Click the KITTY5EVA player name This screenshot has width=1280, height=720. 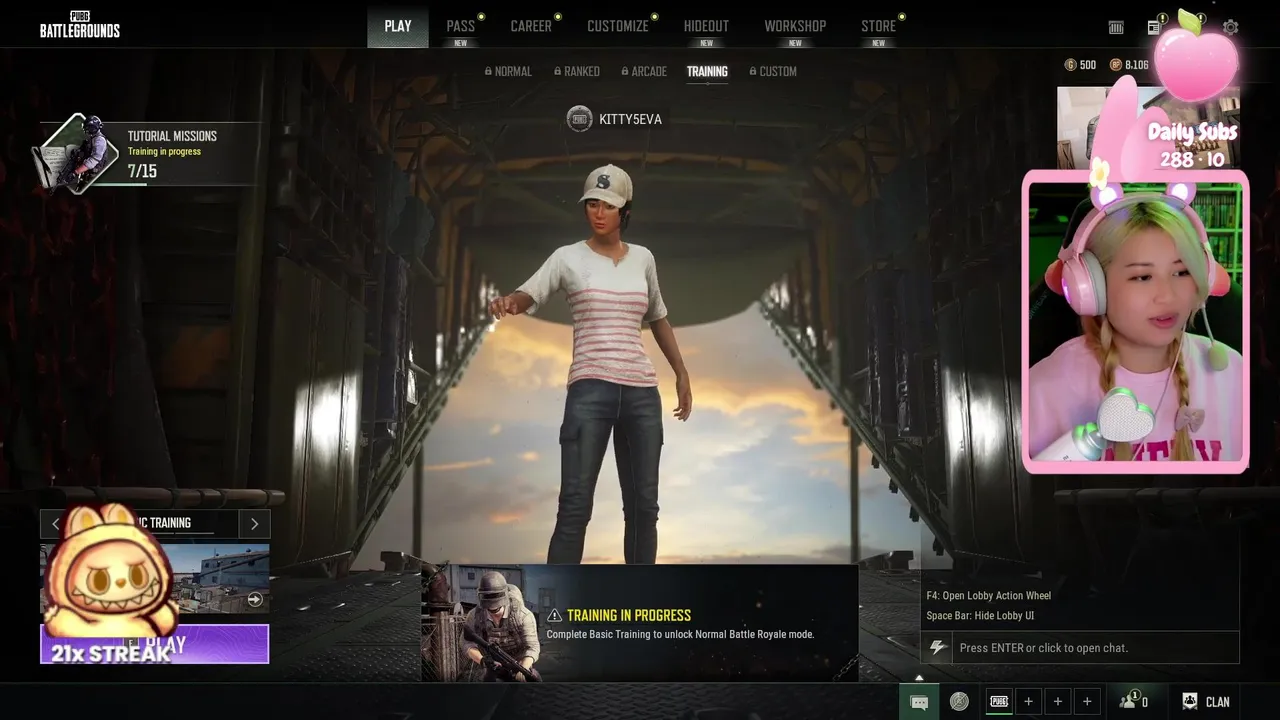click(630, 119)
